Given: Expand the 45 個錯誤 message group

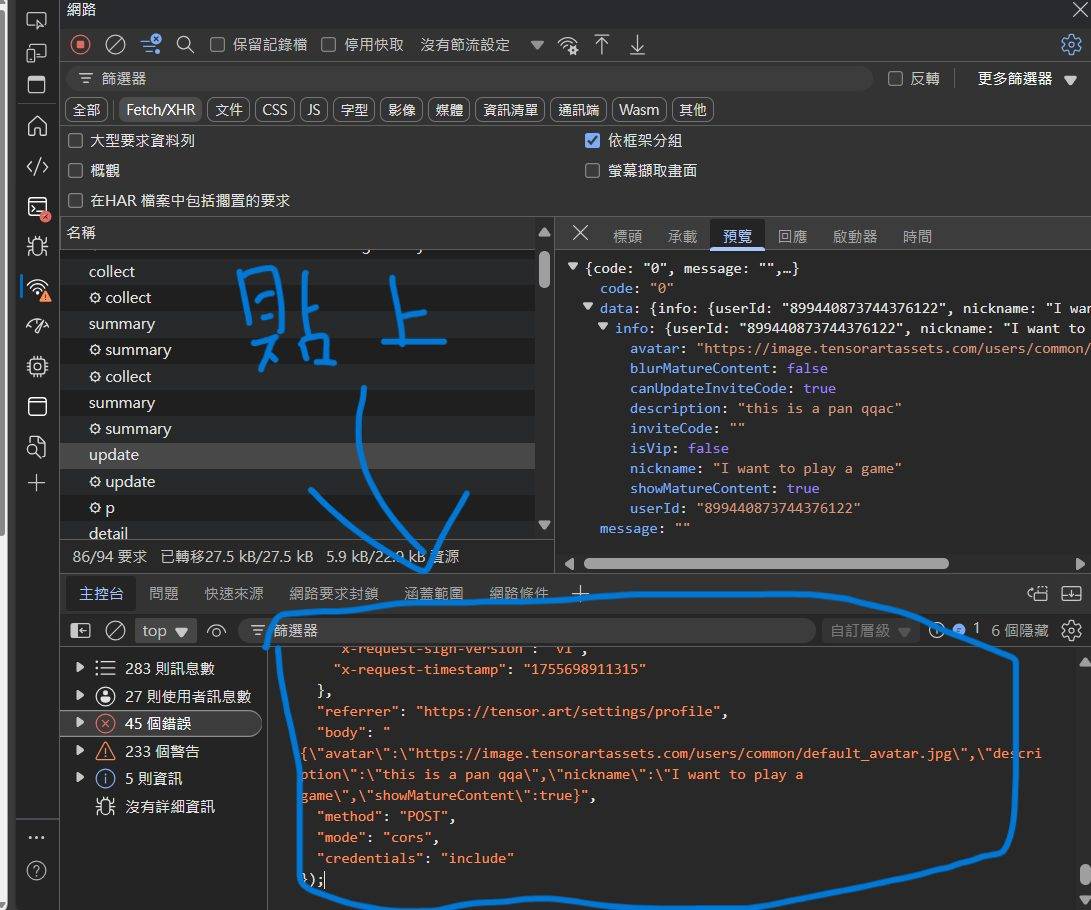Looking at the screenshot, I should [80, 723].
